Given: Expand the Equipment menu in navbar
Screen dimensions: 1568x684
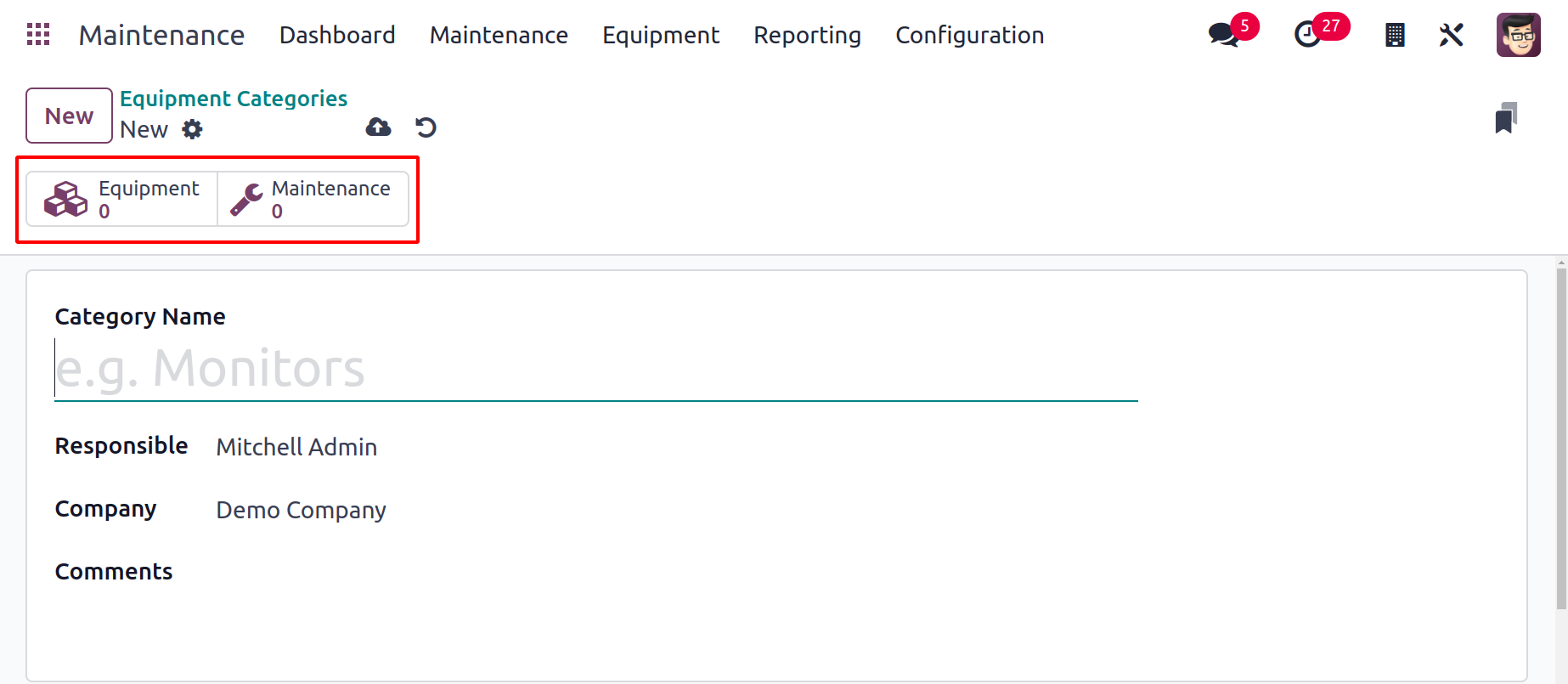Looking at the screenshot, I should tap(661, 35).
